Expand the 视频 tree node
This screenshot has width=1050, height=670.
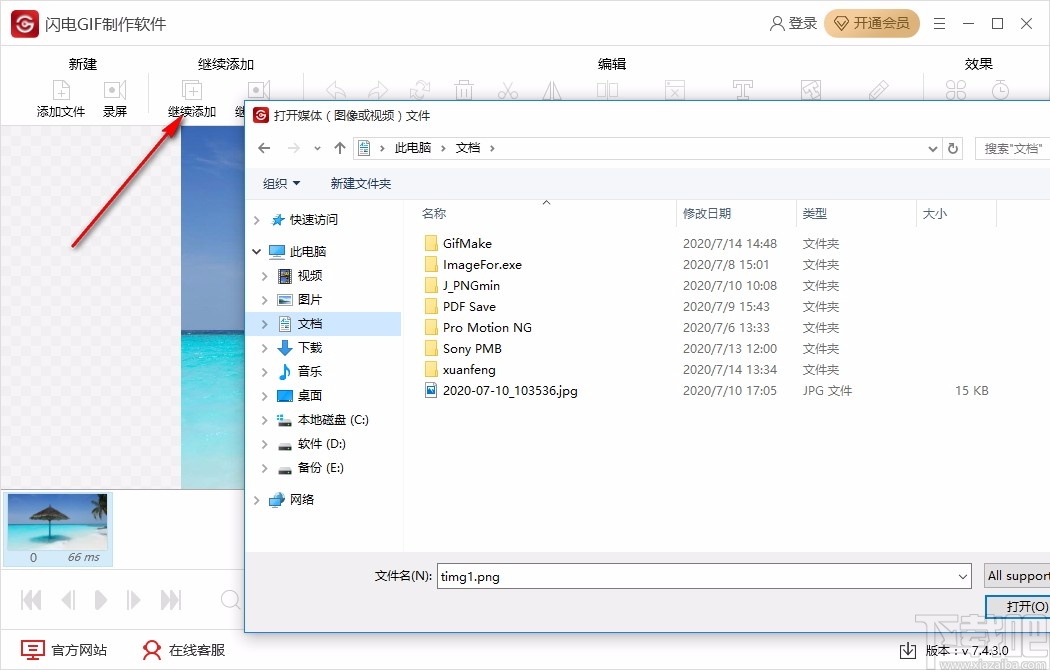tap(265, 276)
